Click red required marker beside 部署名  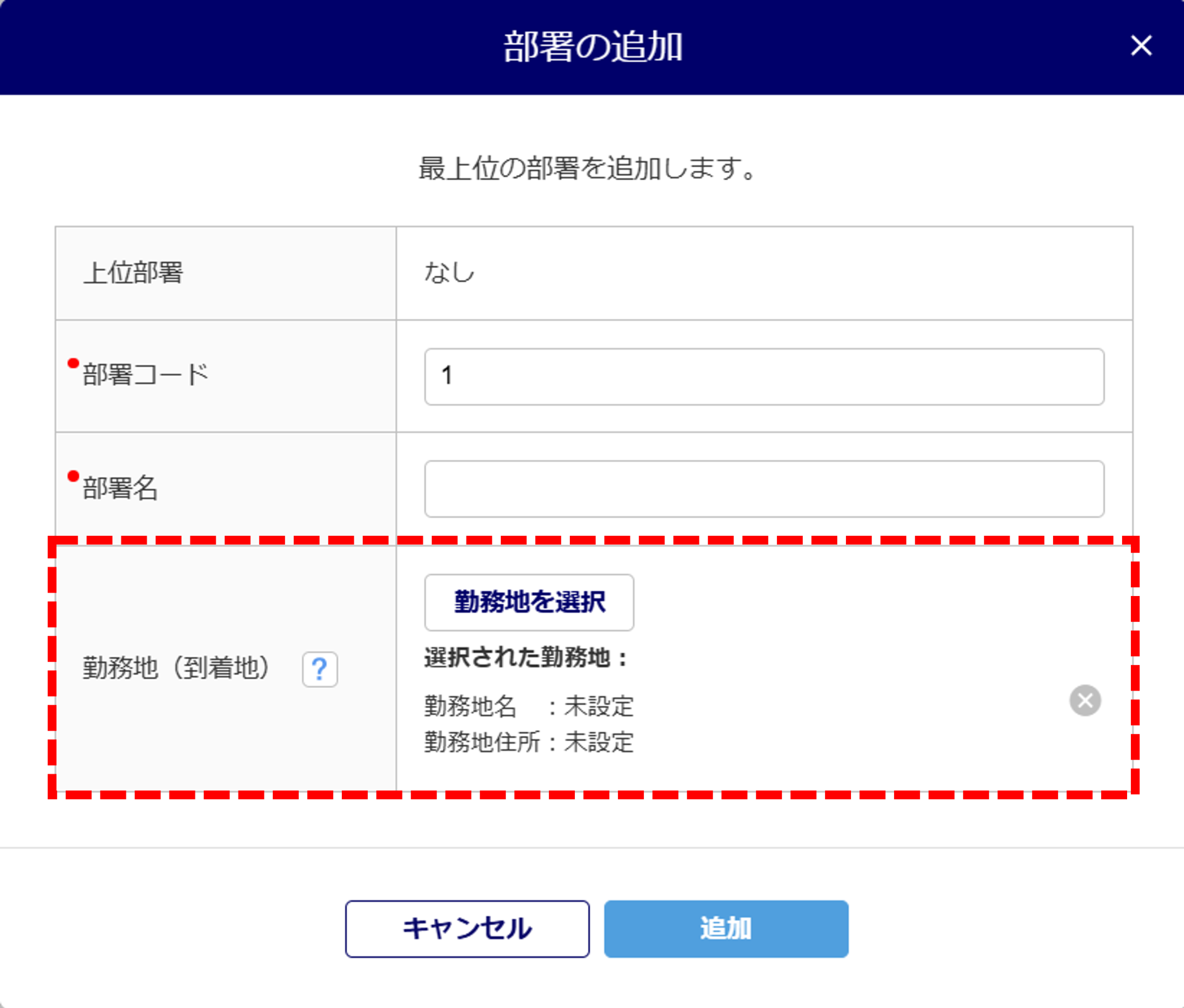pos(73,476)
